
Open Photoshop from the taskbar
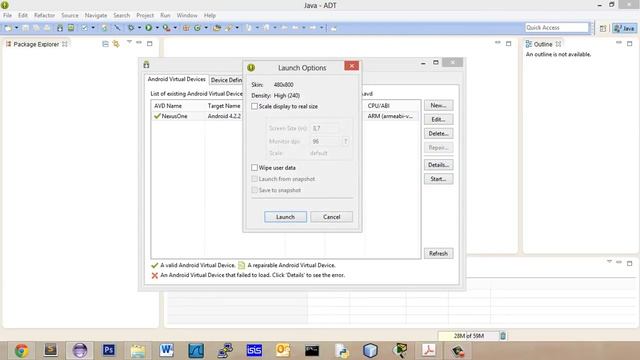pos(109,351)
